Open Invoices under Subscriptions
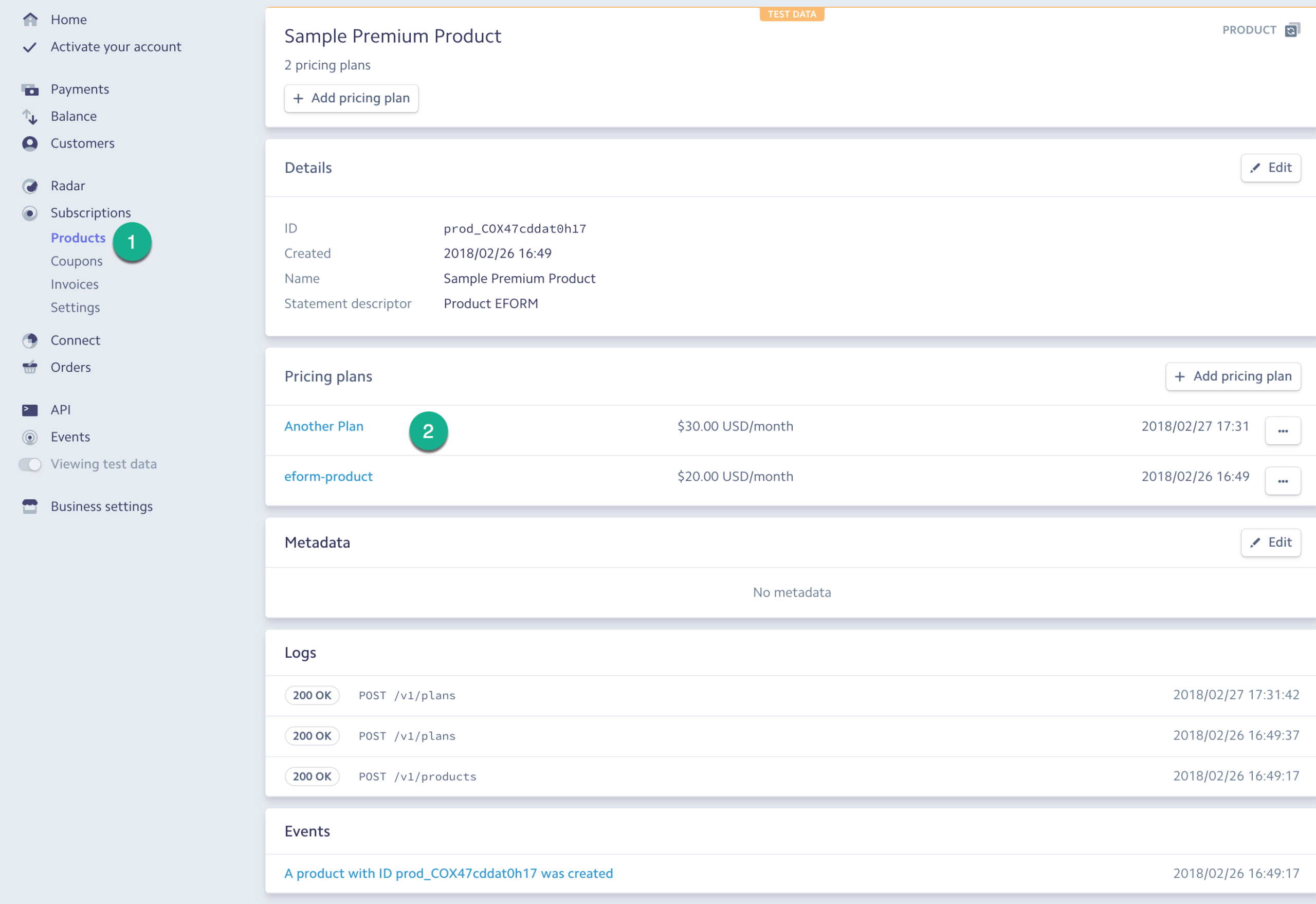The height and width of the screenshot is (904, 1316). point(74,284)
